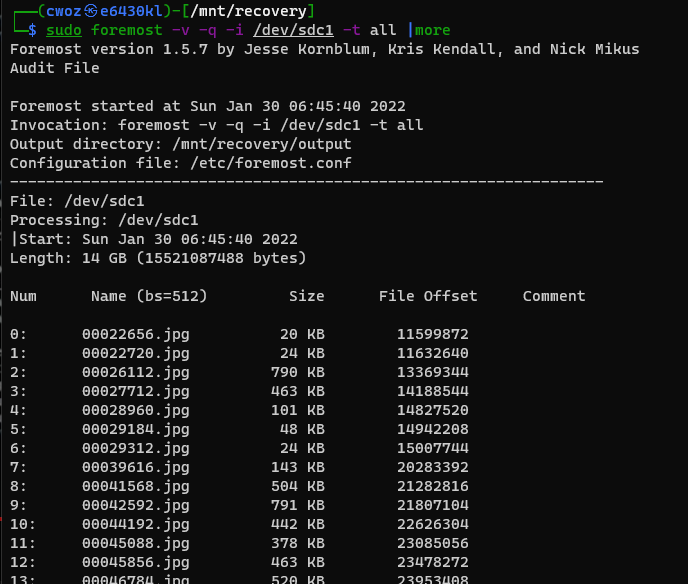The height and width of the screenshot is (584, 688).
Task: Click the Kali logo icon in prompt
Action: click(x=90, y=11)
